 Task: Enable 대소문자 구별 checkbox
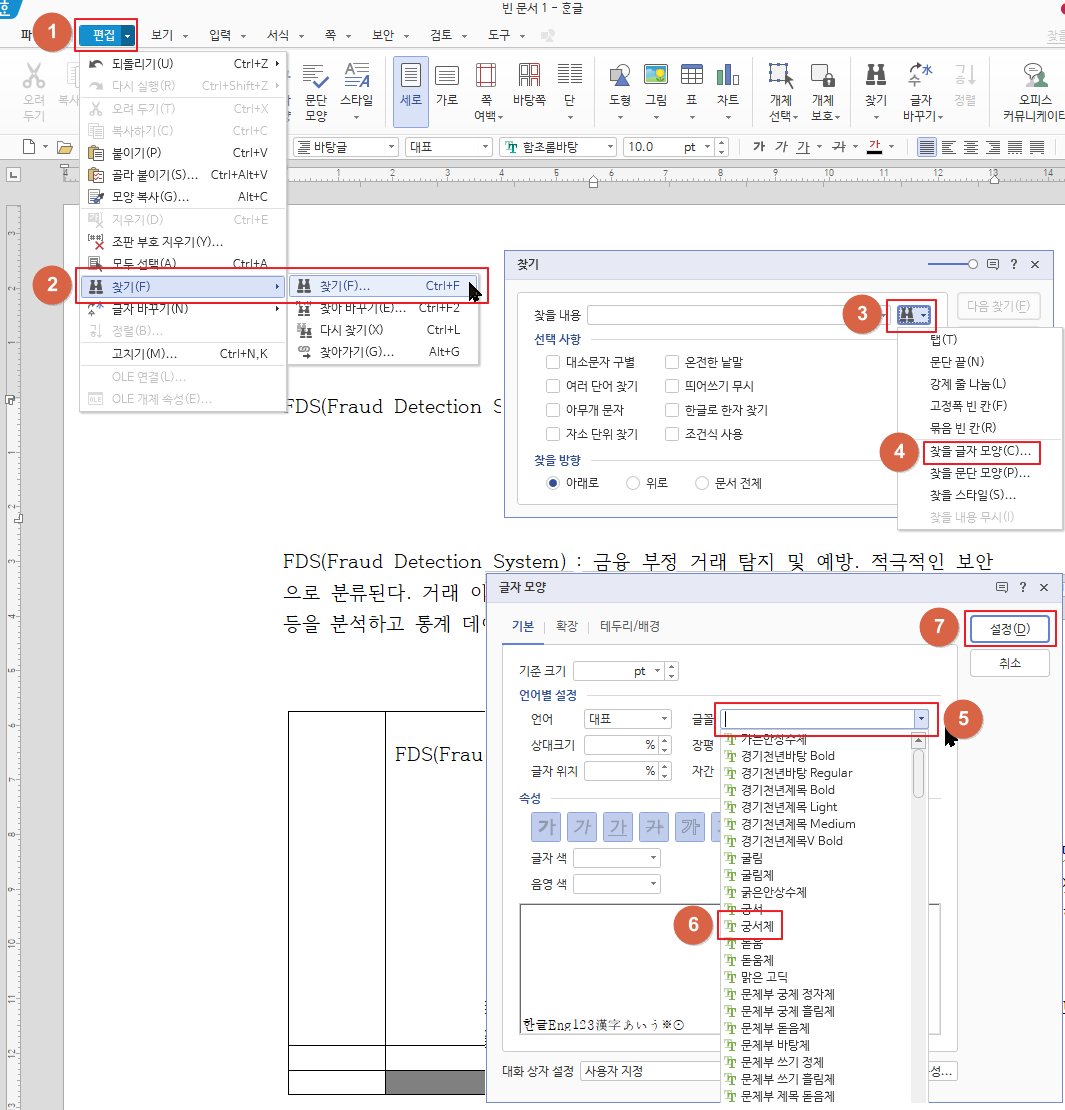point(553,362)
